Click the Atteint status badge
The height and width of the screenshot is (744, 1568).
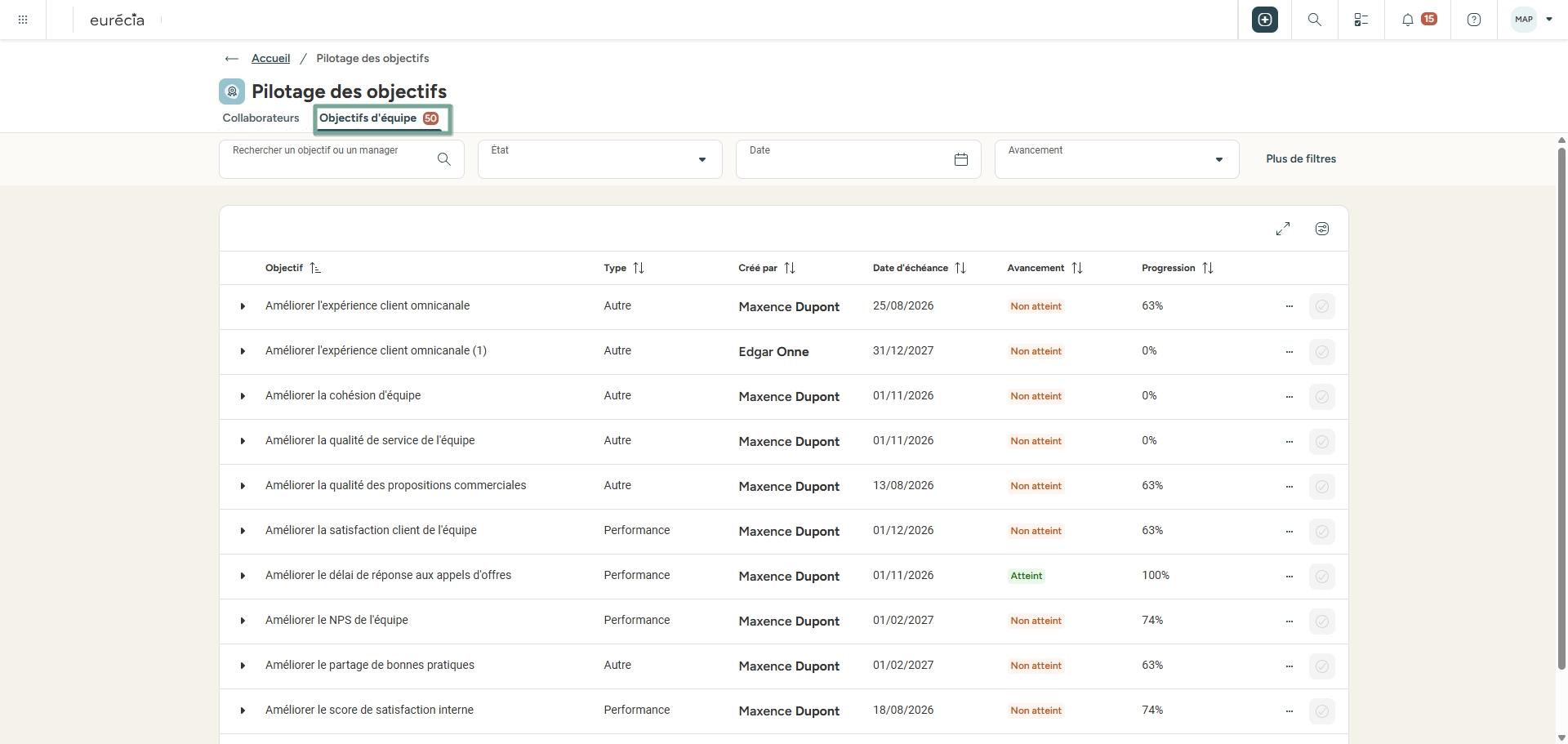1027,576
